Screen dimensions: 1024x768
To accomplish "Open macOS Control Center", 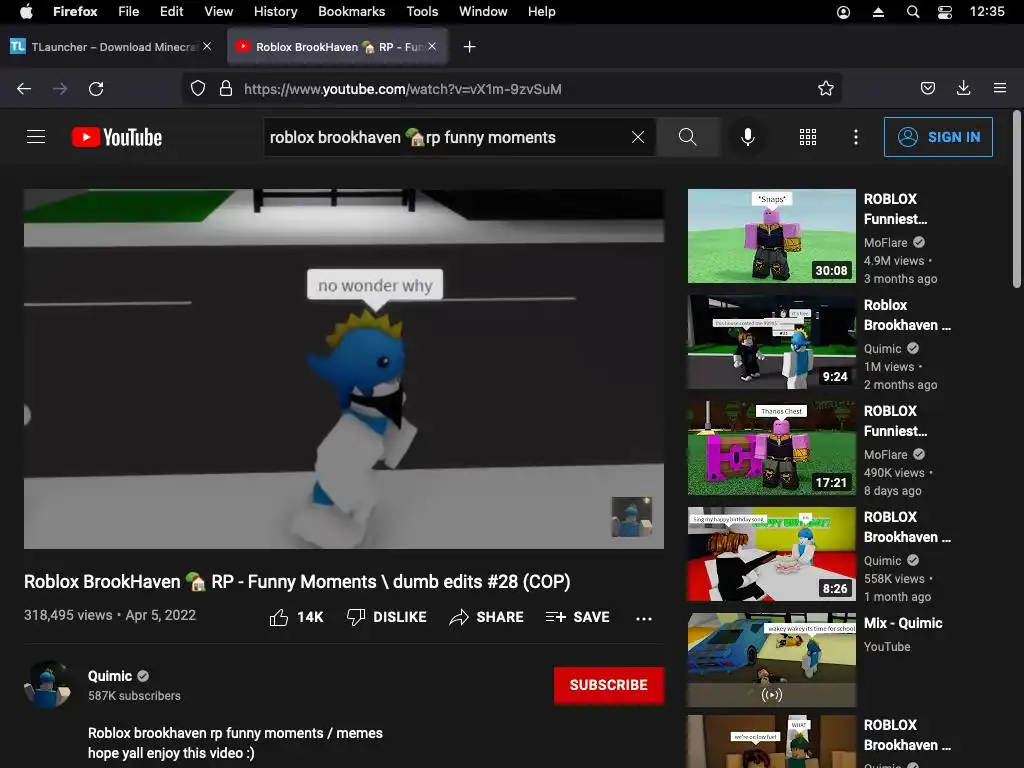I will tap(945, 12).
